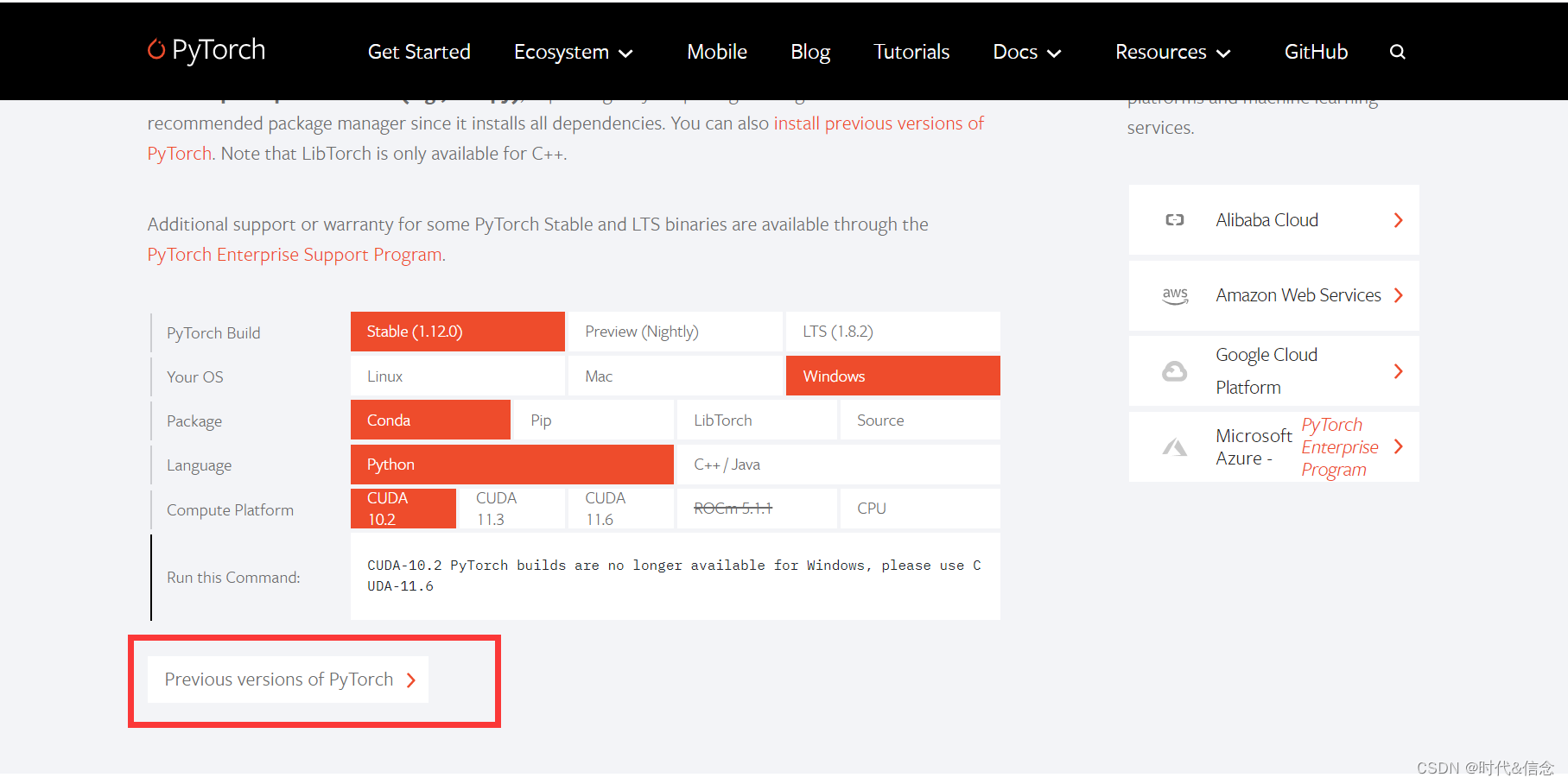Click arrow on Microsoft Azure card
The image size is (1568, 784).
click(1398, 446)
